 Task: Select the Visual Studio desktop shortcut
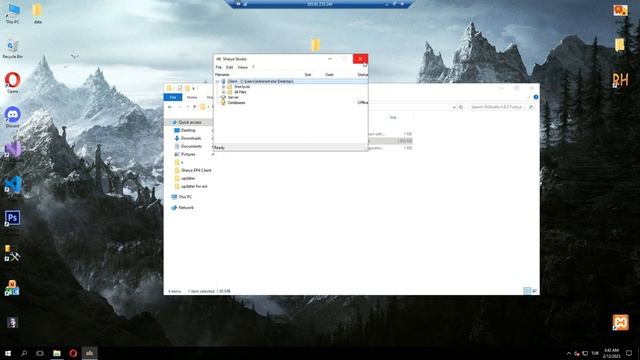(12, 149)
